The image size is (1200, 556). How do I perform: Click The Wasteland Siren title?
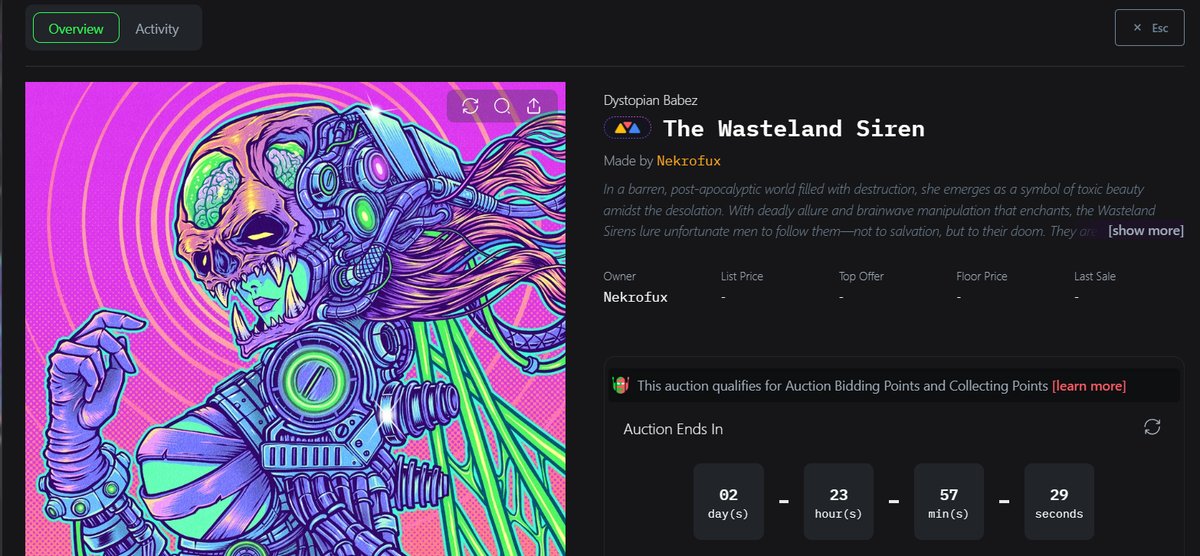pyautogui.click(x=794, y=128)
